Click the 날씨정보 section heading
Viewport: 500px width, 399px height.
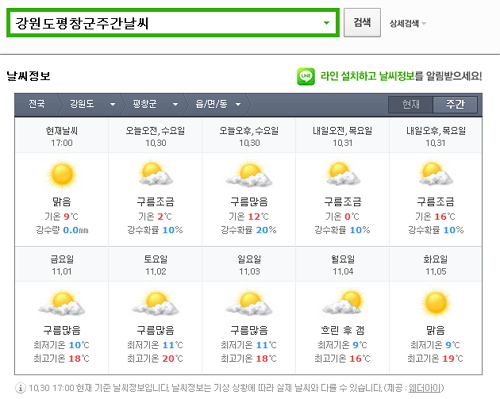click(x=28, y=76)
